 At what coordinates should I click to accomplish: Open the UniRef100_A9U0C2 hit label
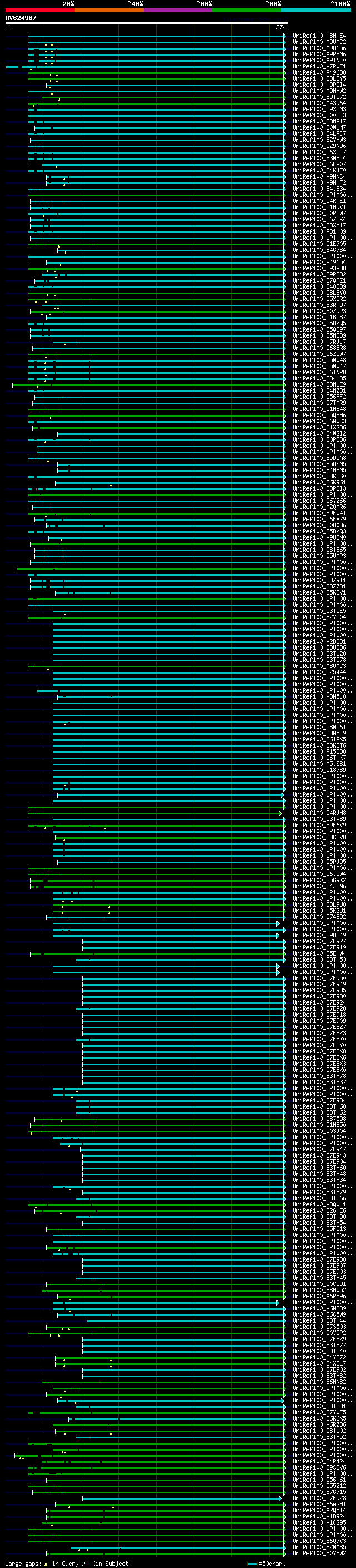point(319,42)
